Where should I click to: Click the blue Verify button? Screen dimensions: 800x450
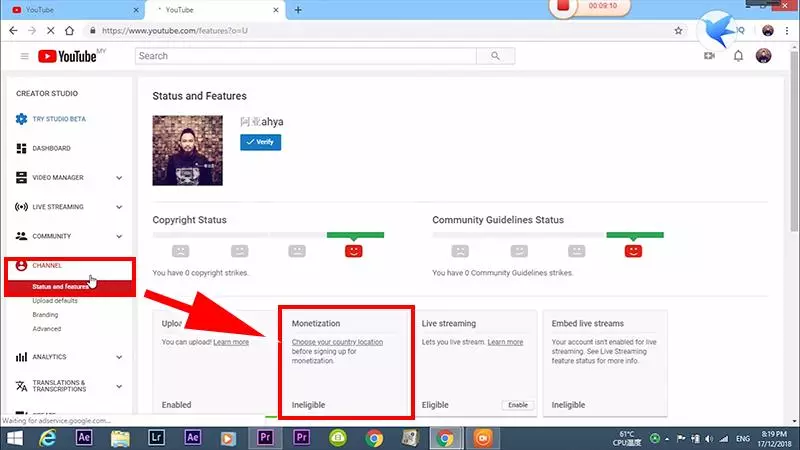[260, 142]
